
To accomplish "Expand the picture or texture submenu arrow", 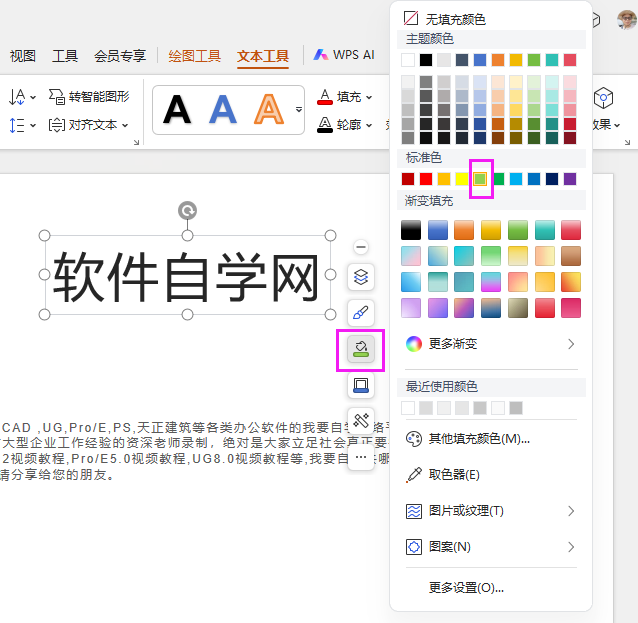I will 571,511.
